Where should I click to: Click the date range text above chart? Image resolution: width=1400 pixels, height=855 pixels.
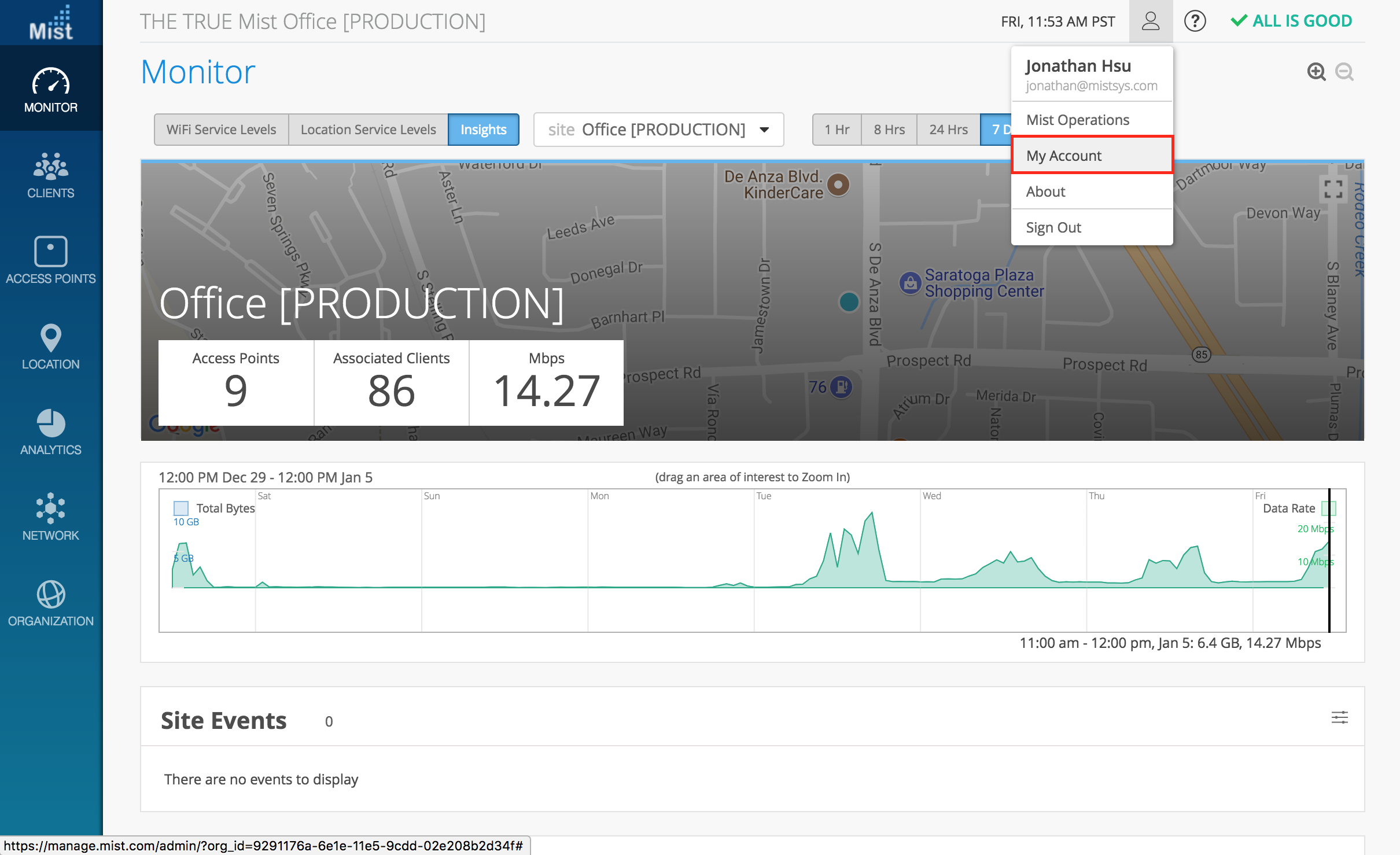point(266,477)
